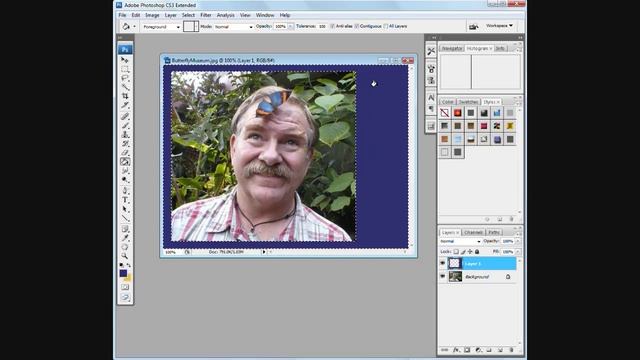Change screen mode at toolbox bottom
The image size is (640, 360).
point(125,298)
